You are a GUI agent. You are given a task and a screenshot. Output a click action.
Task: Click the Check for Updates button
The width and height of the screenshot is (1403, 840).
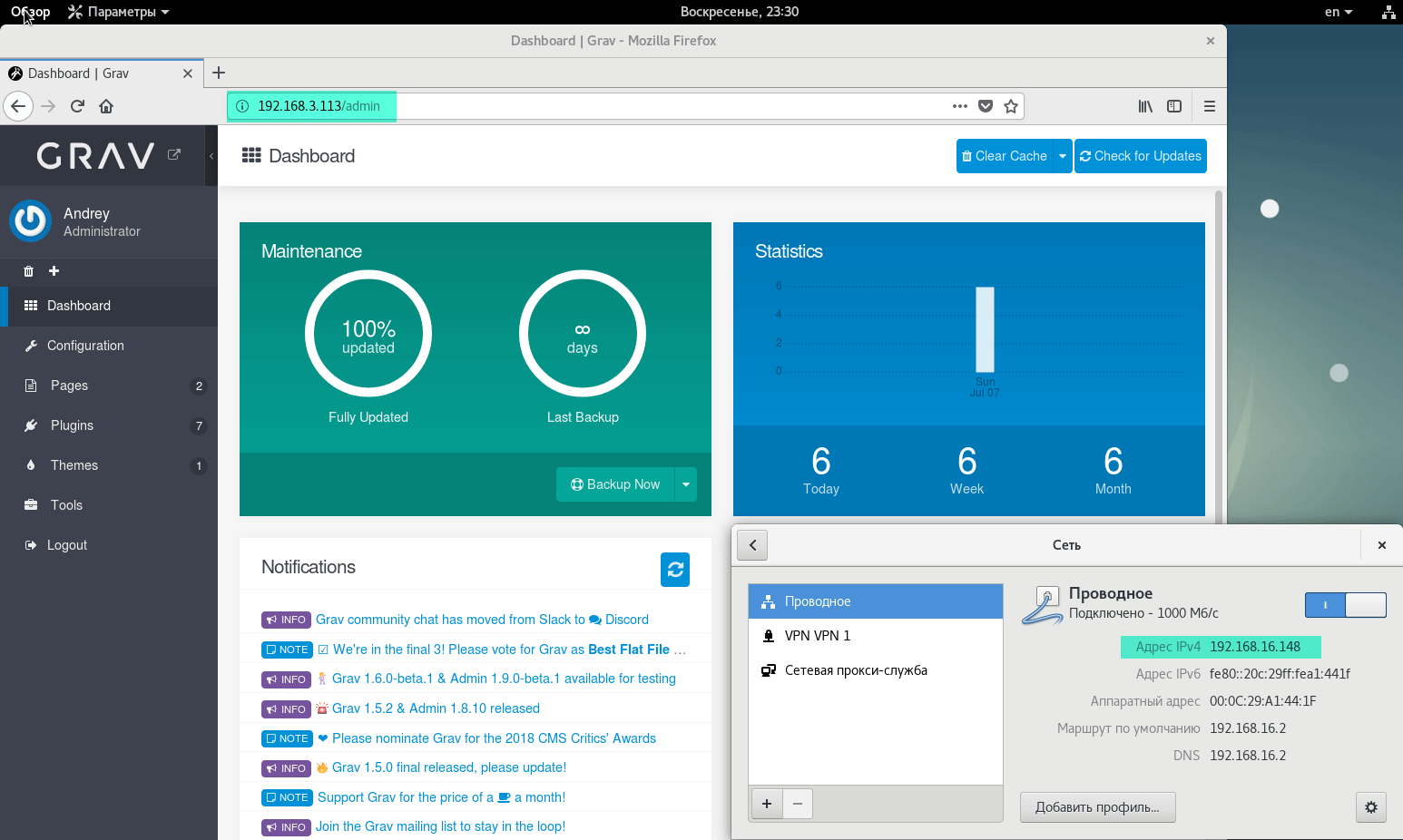pos(1140,156)
